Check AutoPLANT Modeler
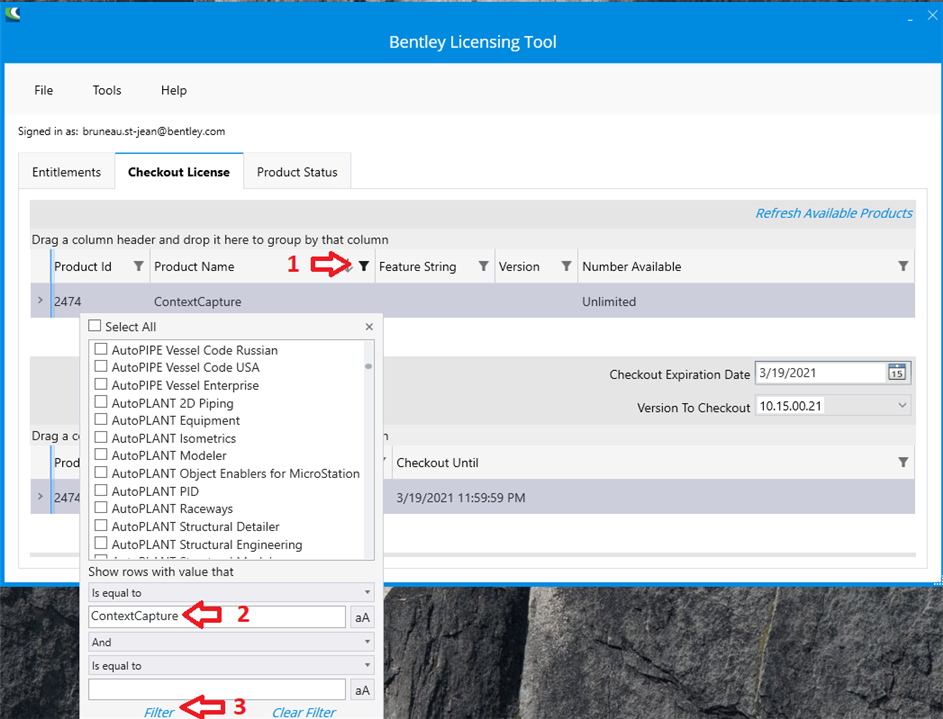The image size is (943, 719). point(101,454)
